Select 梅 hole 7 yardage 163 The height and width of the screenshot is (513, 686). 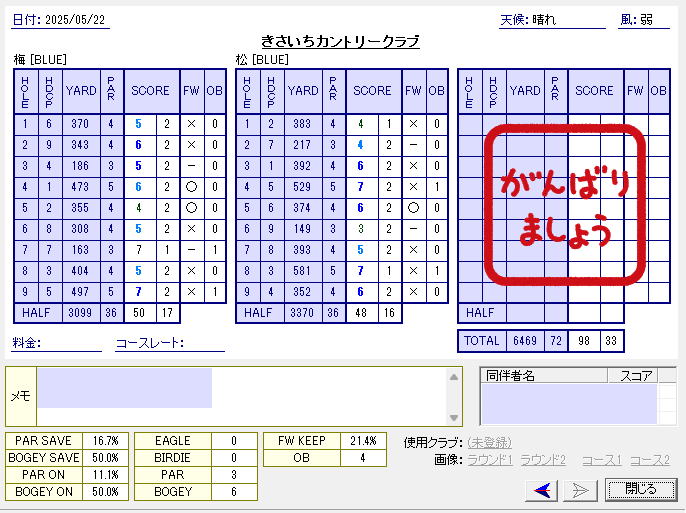pos(81,250)
